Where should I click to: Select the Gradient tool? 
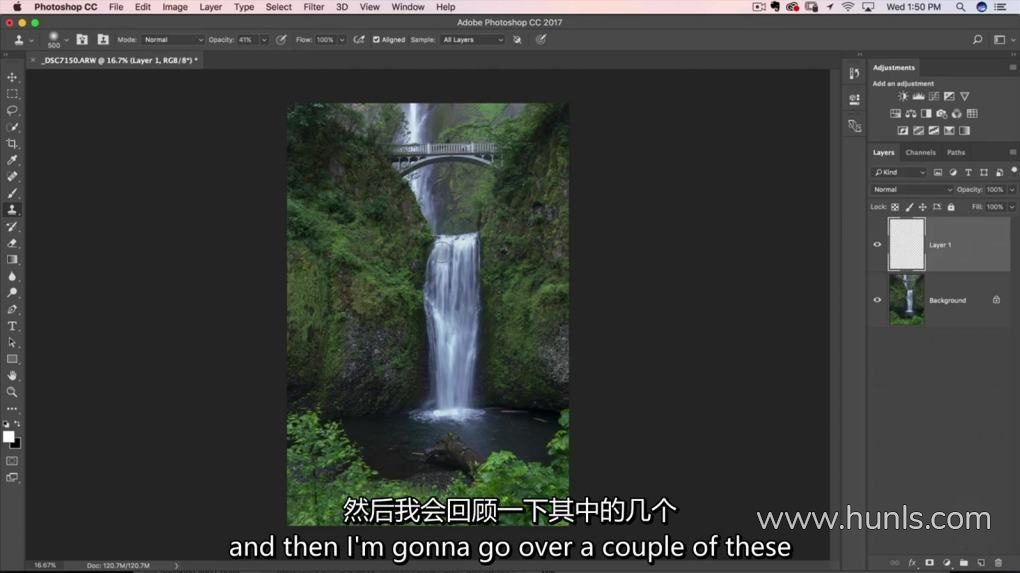point(12,260)
